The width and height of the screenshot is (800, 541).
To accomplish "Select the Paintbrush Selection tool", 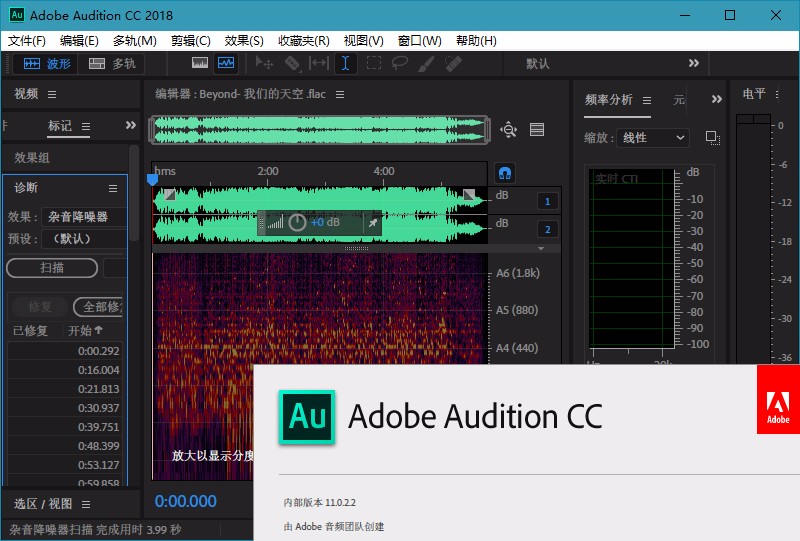I will coord(426,63).
